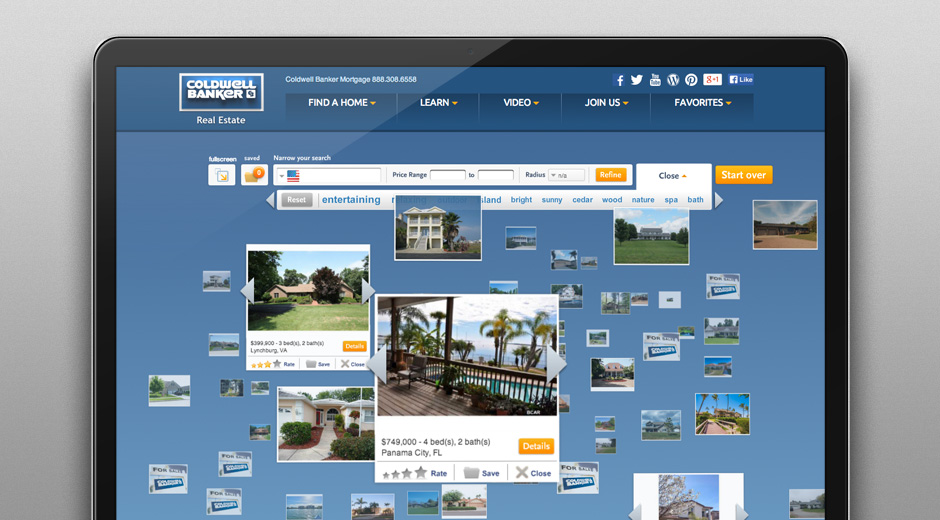Click the Coldwell Banker logo
Screen dimensions: 940x520
point(221,92)
